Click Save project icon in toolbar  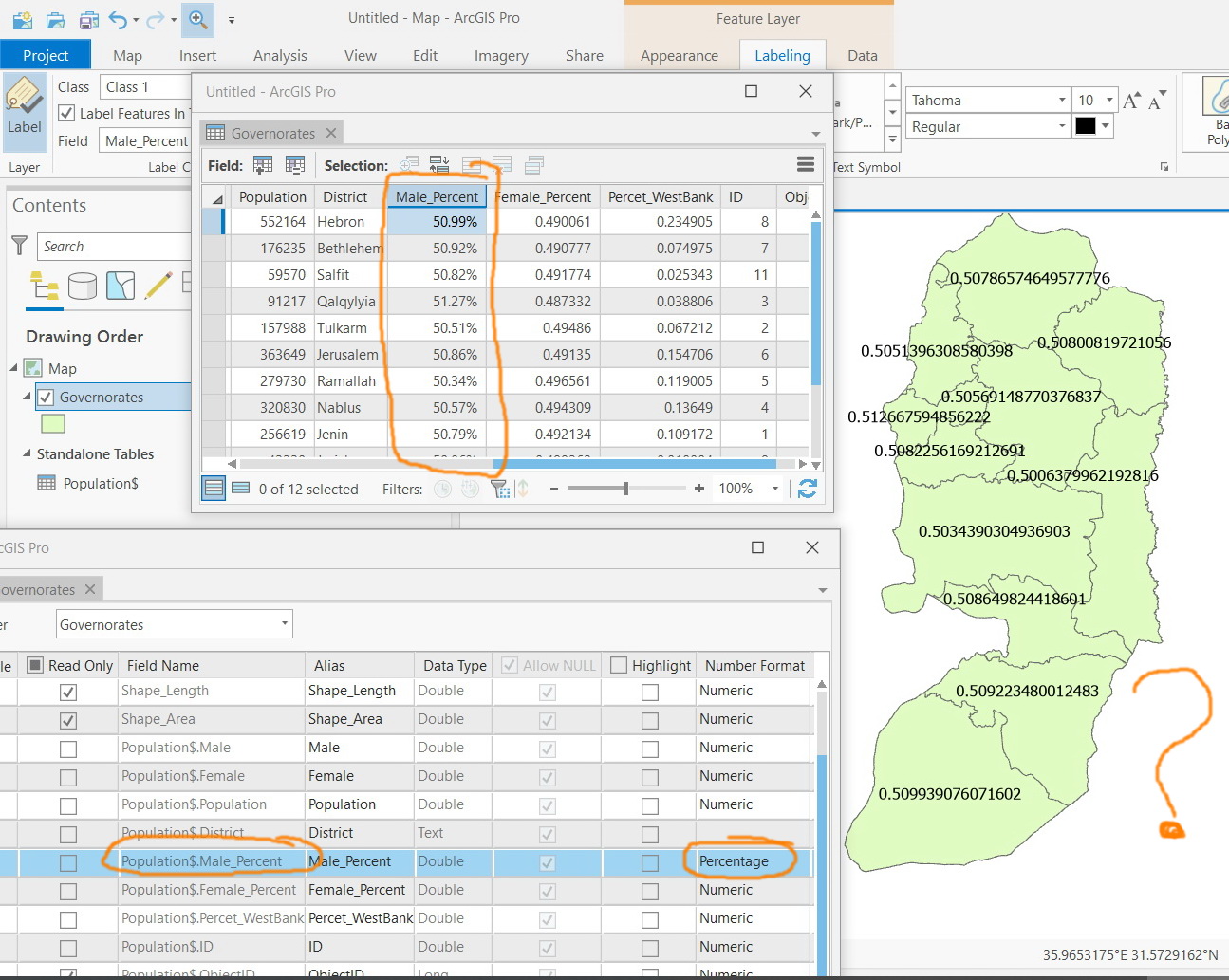click(x=88, y=19)
